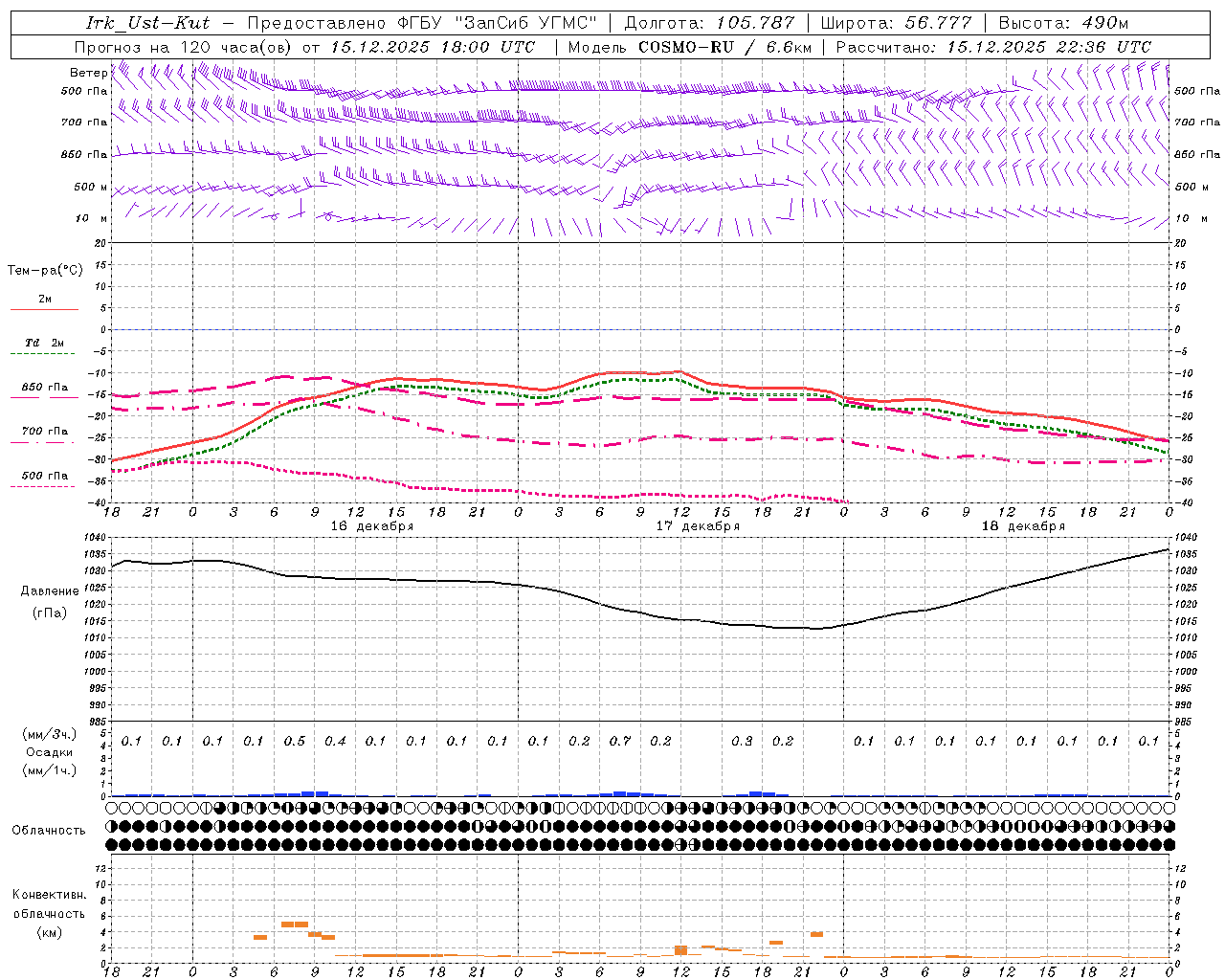Viewport: 1225px width, 980px height.
Task: Select the Прогноз на 120 часа(ов) text
Action: (x=184, y=47)
